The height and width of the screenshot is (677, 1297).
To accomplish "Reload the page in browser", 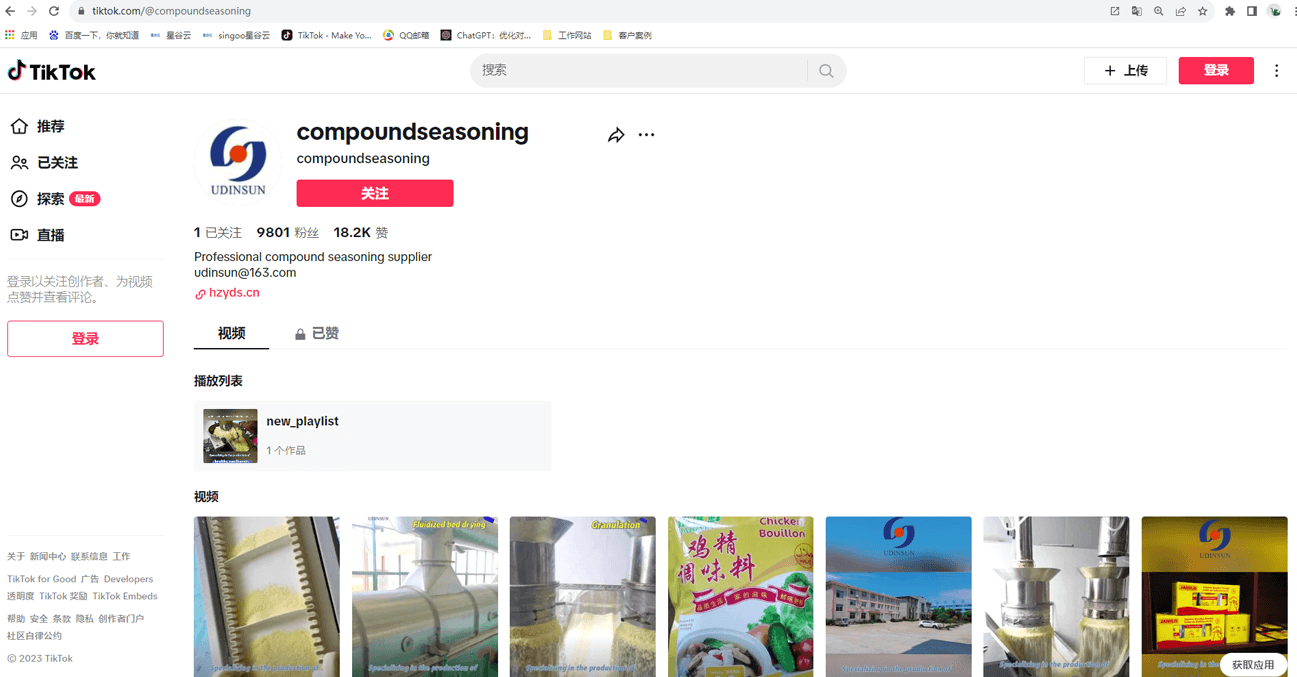I will tap(54, 11).
